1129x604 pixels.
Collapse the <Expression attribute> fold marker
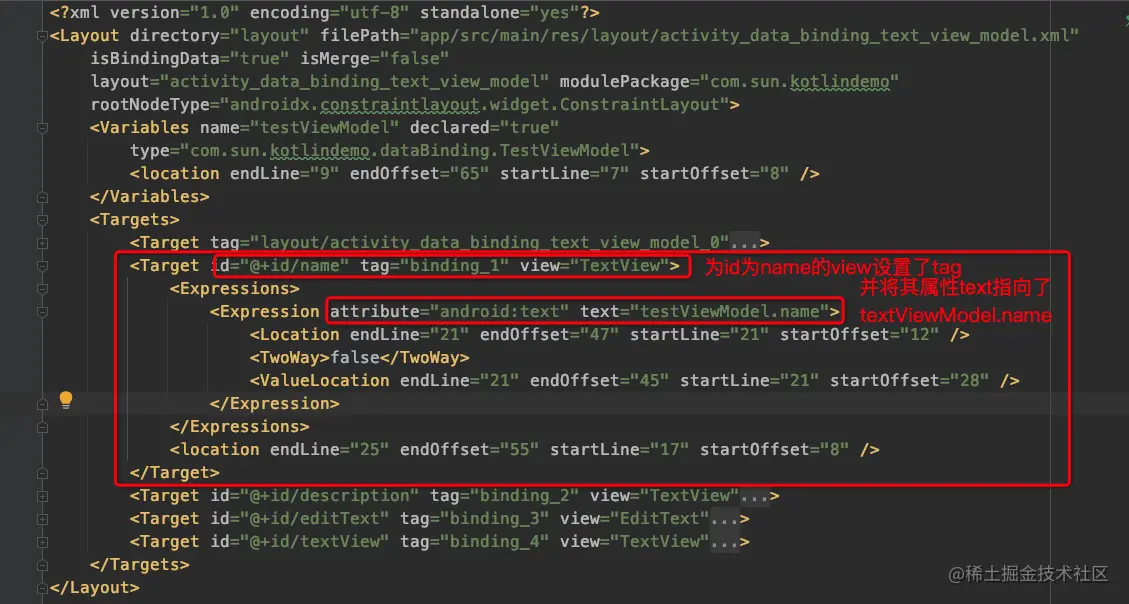tap(42, 312)
